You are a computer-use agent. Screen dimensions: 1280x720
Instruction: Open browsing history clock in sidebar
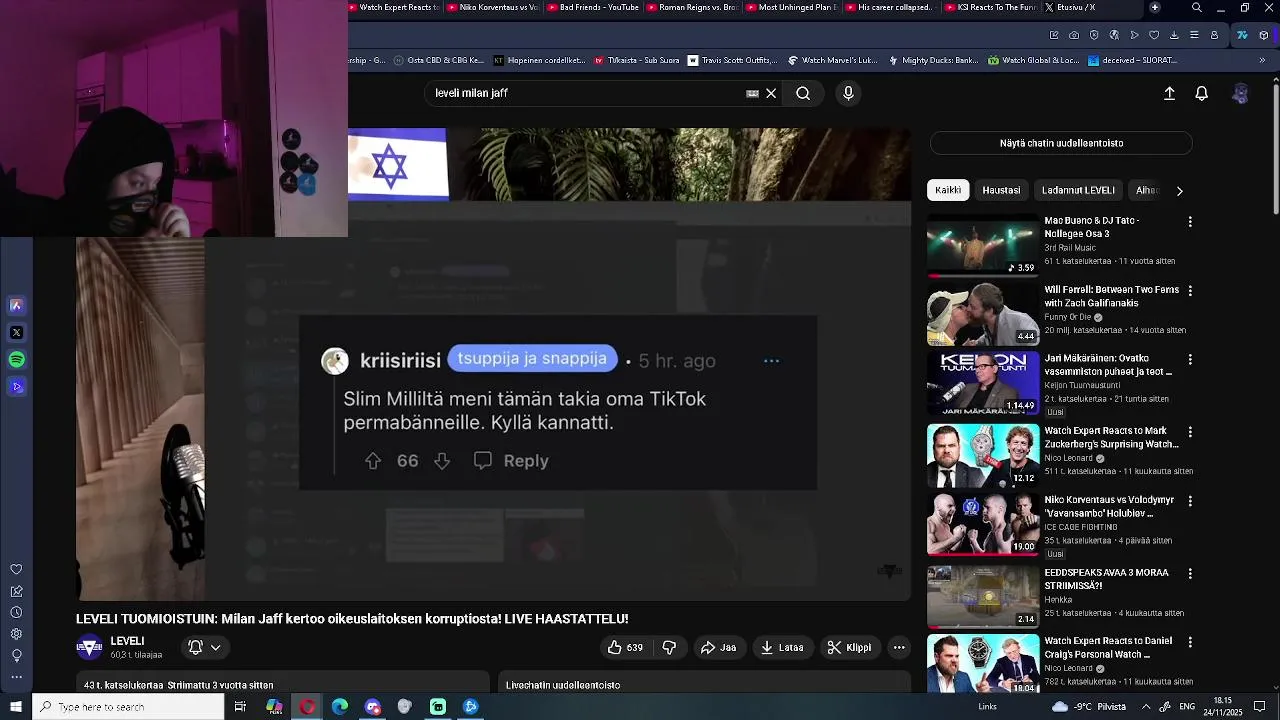pyautogui.click(x=16, y=612)
